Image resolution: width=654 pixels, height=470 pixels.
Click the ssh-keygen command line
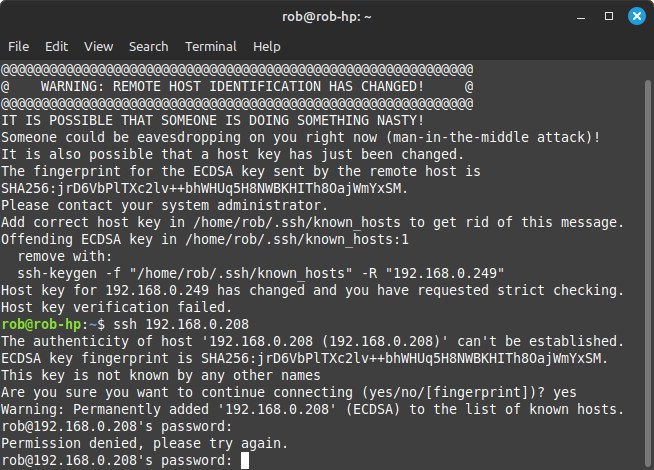pyautogui.click(x=249, y=274)
